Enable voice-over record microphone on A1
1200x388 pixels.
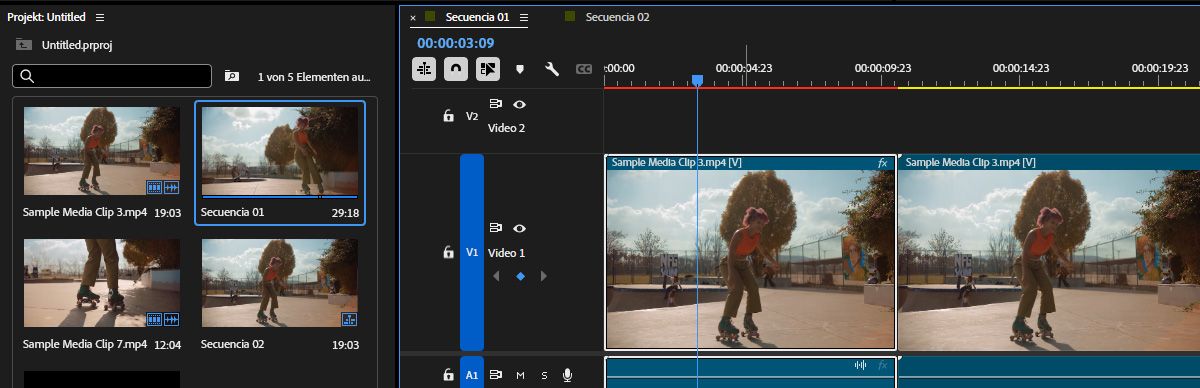pos(567,375)
